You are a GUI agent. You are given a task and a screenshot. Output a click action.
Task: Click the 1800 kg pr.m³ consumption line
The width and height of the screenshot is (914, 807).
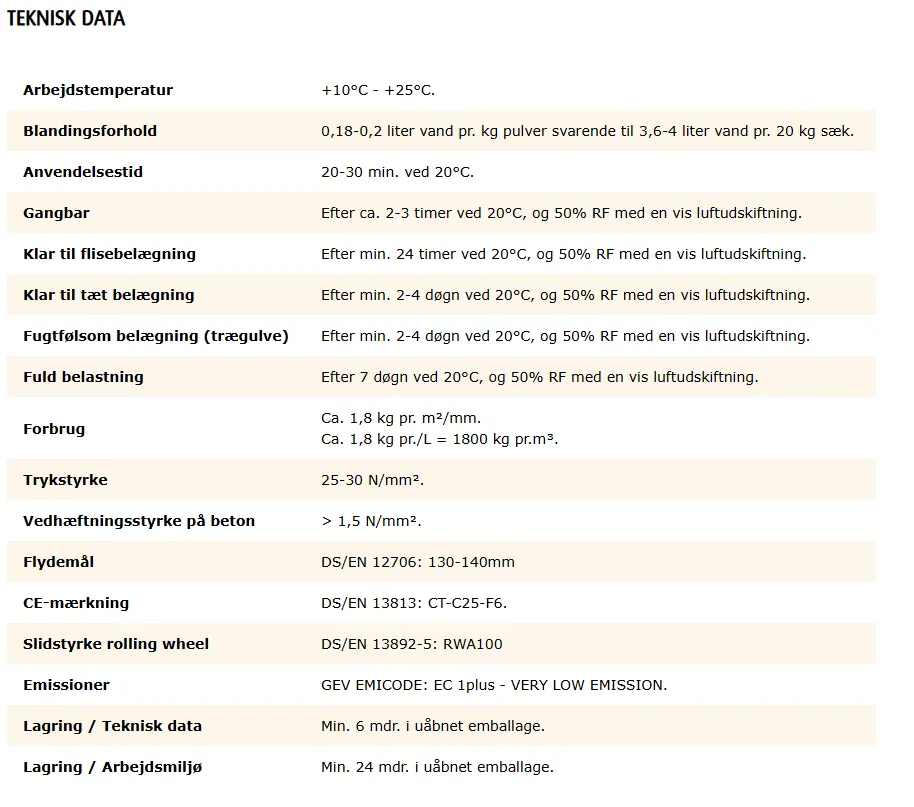click(x=439, y=439)
